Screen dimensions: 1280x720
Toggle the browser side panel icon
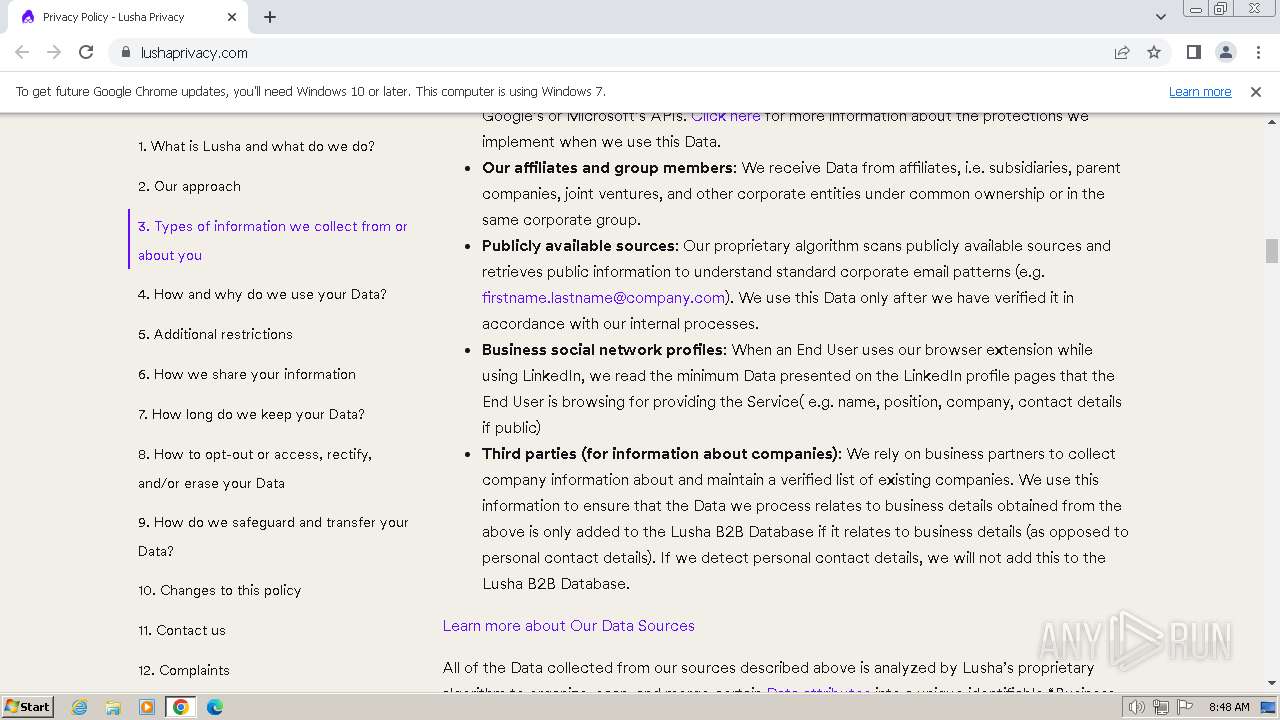pos(1193,52)
